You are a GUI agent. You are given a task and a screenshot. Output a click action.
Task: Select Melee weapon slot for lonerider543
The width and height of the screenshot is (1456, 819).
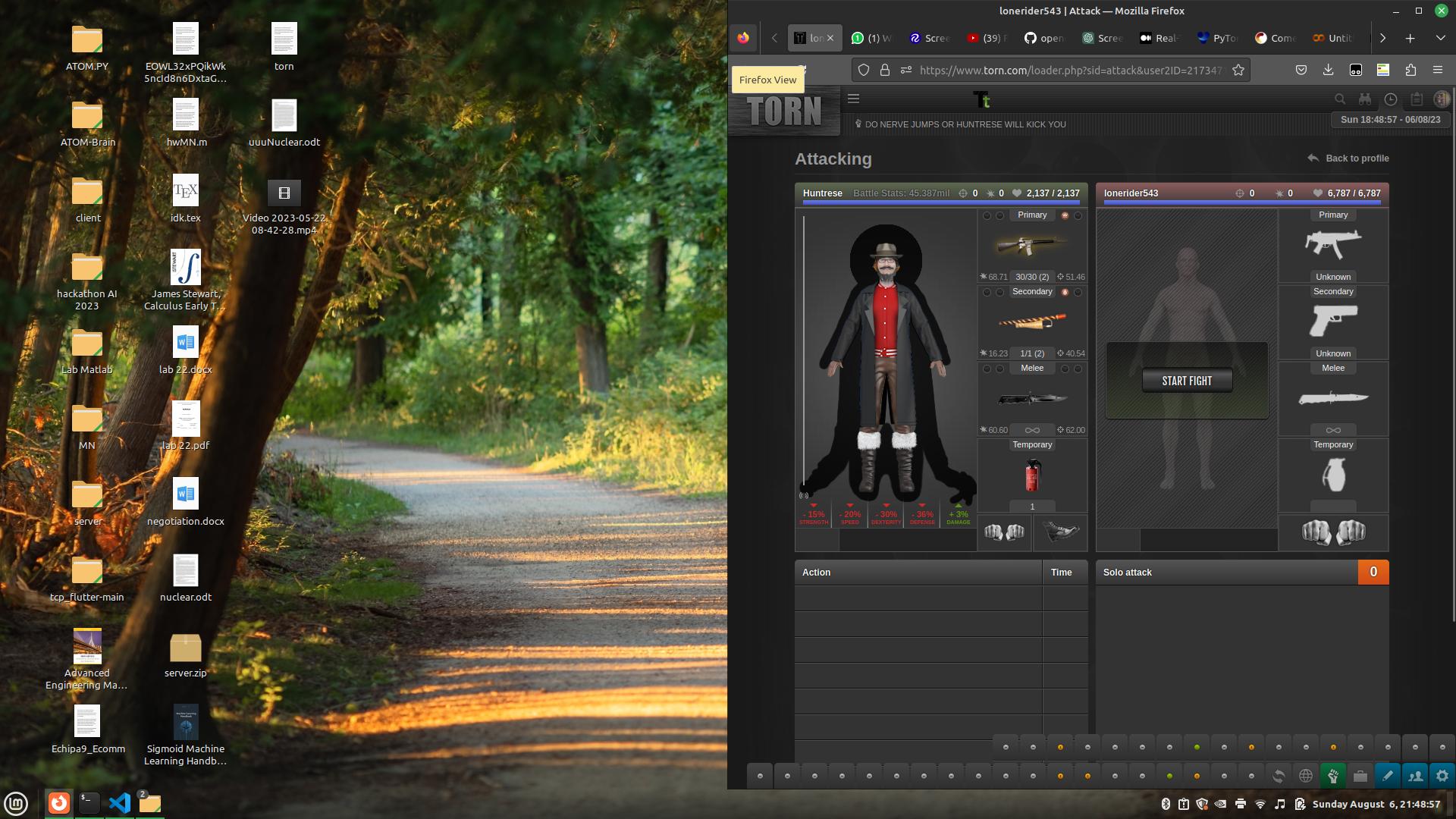point(1333,398)
